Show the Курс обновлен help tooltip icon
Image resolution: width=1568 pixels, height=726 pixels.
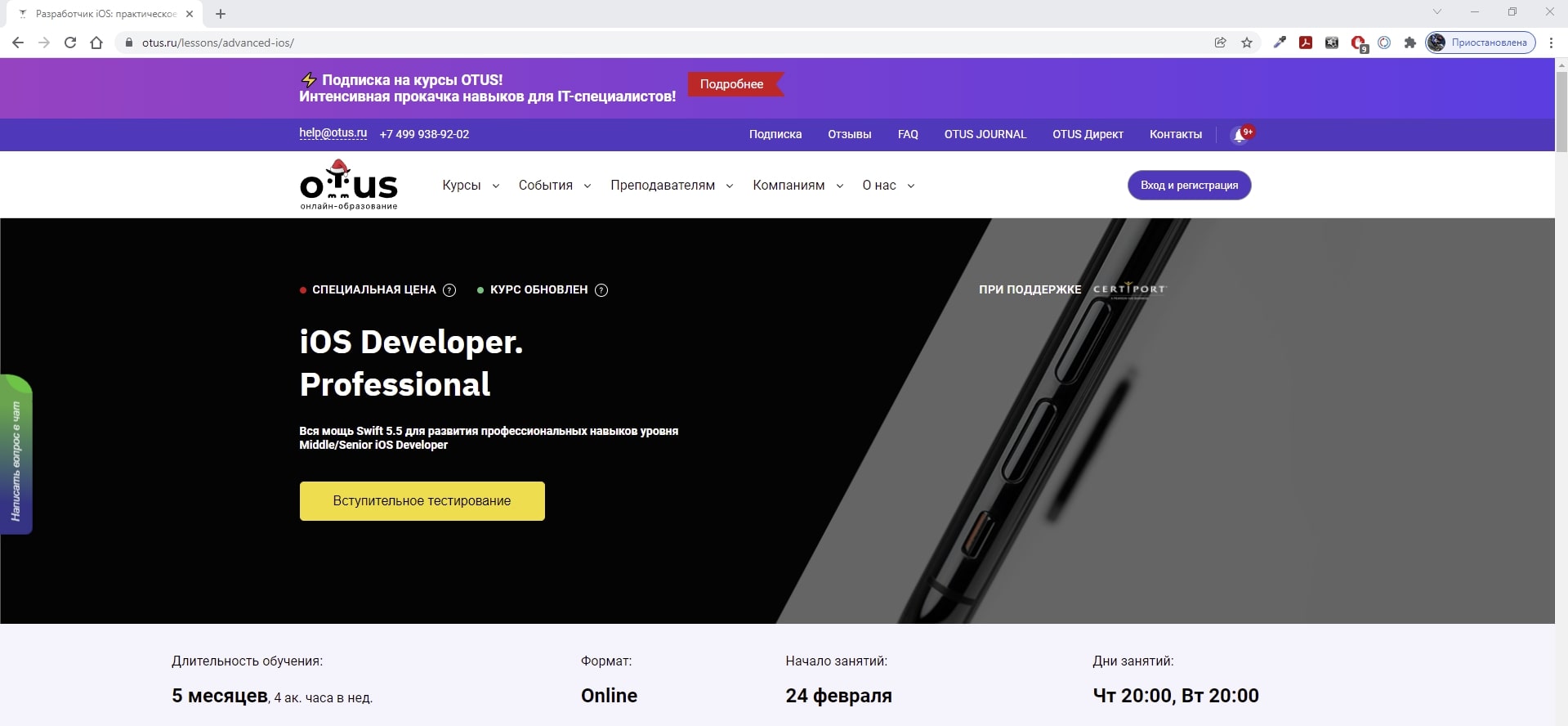coord(601,290)
